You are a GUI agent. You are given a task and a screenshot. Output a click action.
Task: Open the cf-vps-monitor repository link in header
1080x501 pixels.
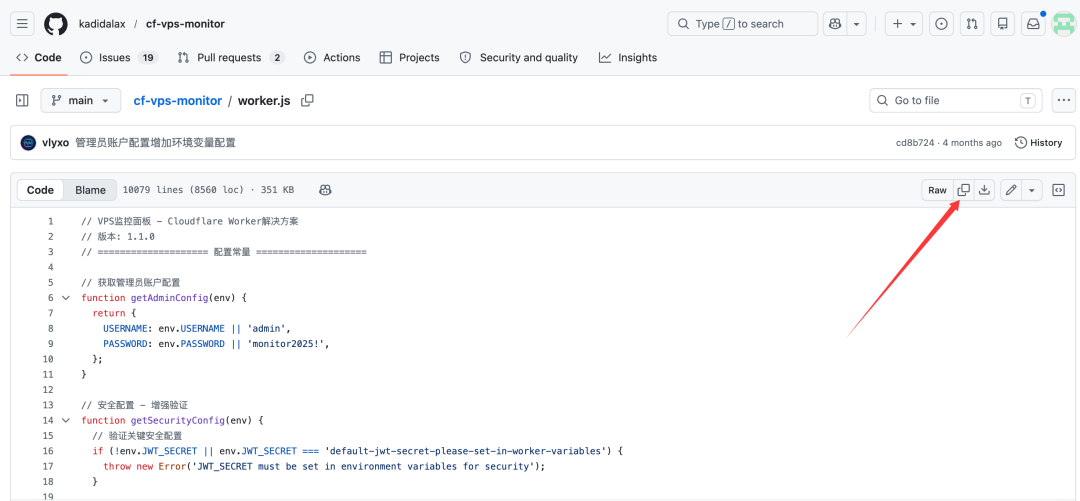[185, 24]
